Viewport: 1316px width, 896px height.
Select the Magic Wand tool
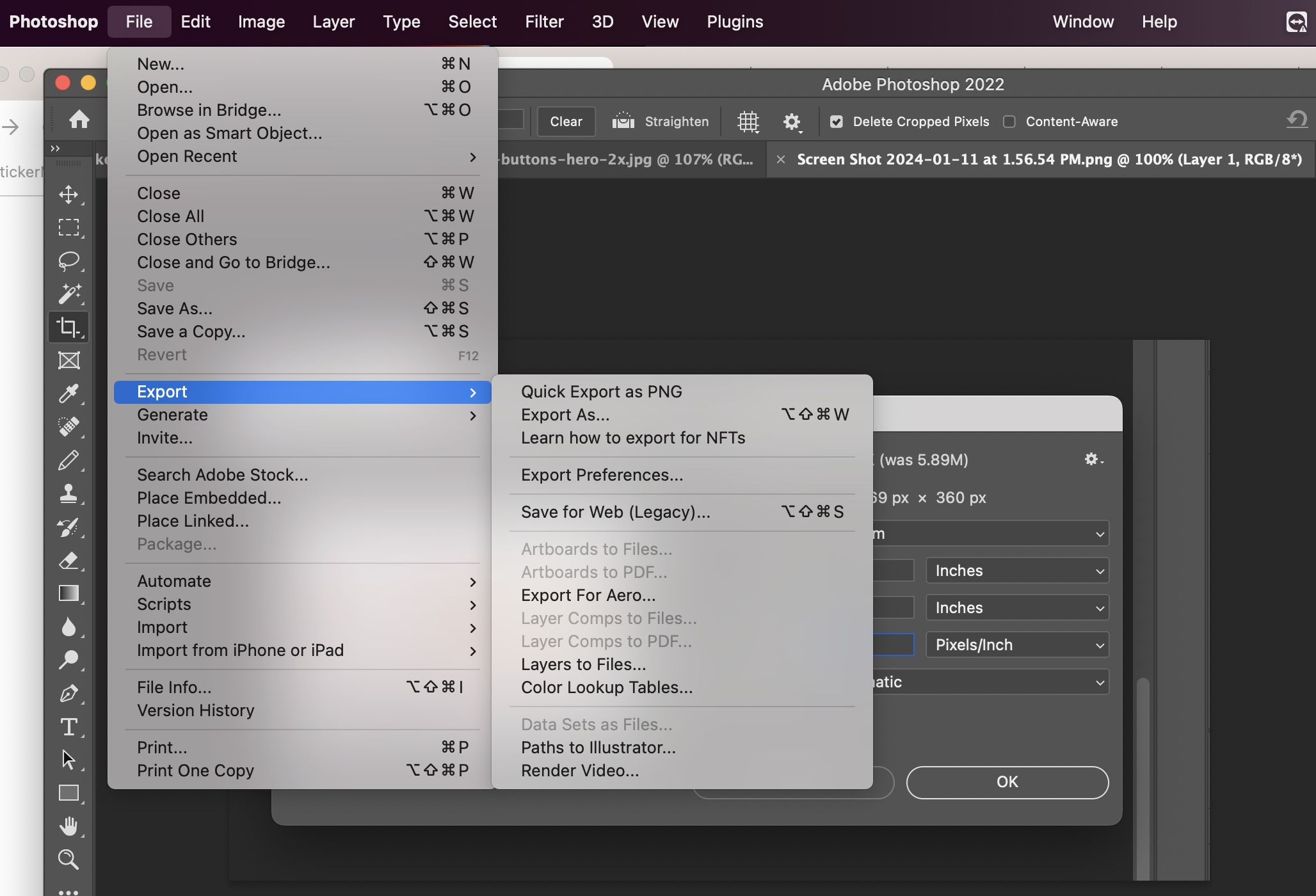click(68, 294)
